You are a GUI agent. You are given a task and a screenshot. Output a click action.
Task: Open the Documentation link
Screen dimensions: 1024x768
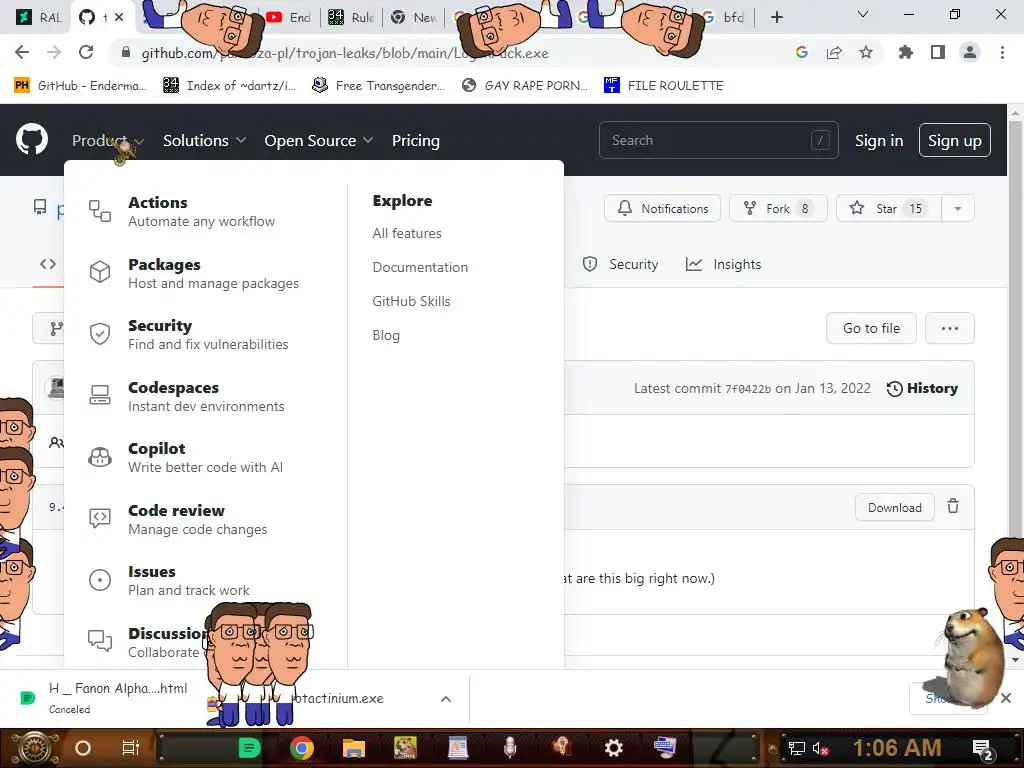point(420,267)
